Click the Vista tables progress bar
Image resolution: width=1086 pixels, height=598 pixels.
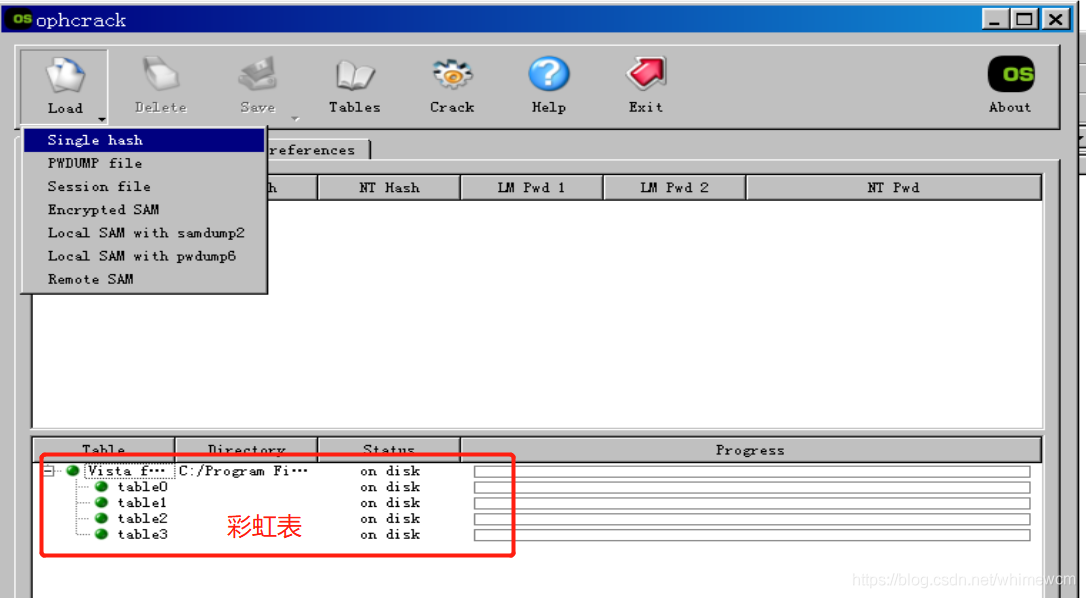click(x=752, y=472)
